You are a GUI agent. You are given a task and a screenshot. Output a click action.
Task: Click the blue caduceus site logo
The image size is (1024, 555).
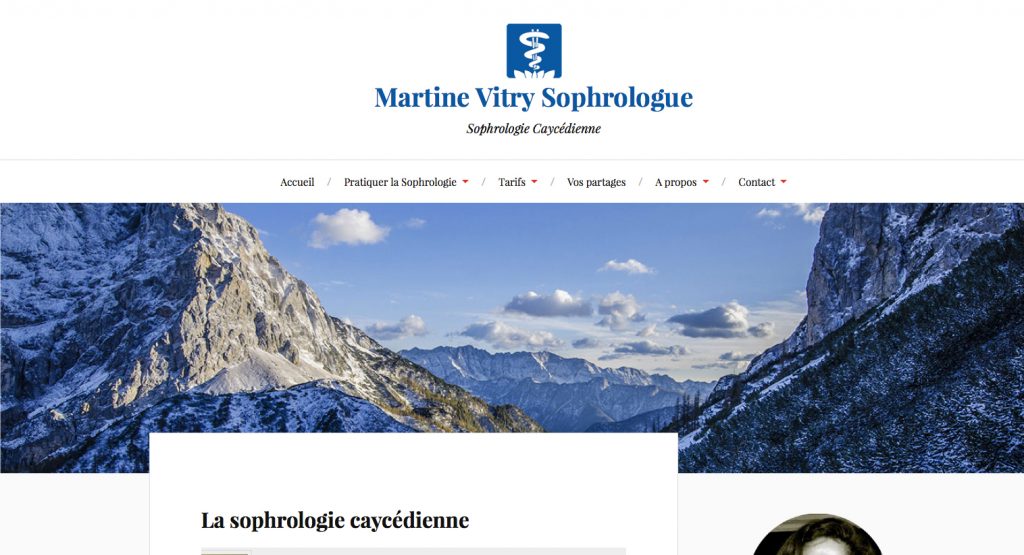coord(534,51)
